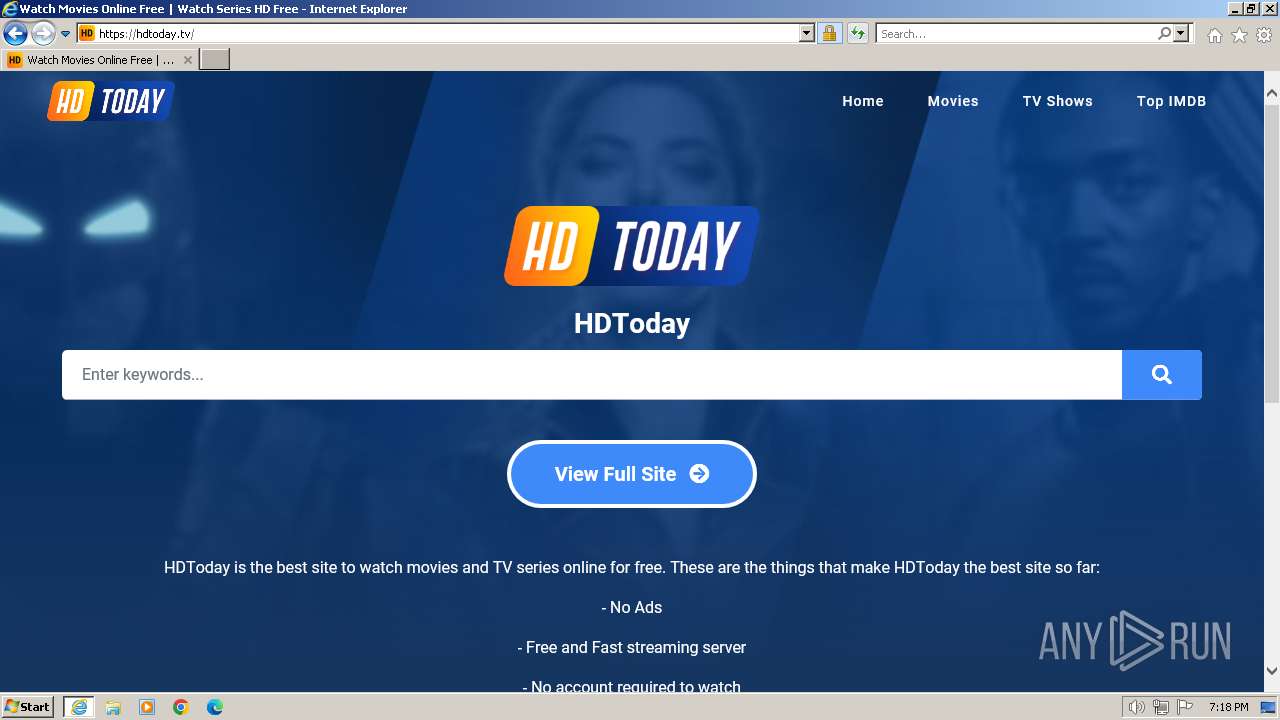Viewport: 1280px width, 720px height.
Task: Open Favorites star icon
Action: pyautogui.click(x=1239, y=35)
